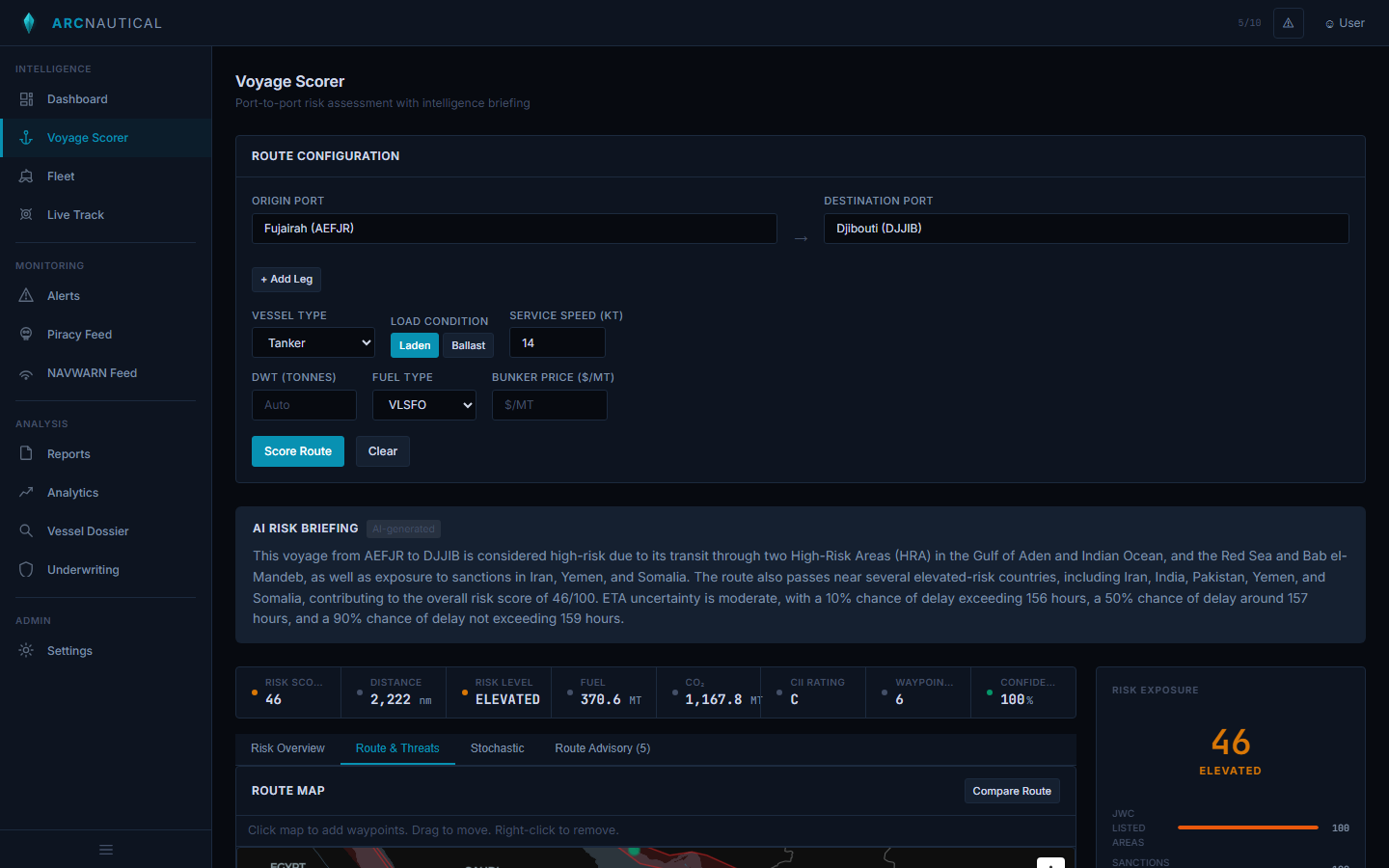Collapse sidebar with the hamburger icon
The image size is (1389, 868).
point(106,850)
